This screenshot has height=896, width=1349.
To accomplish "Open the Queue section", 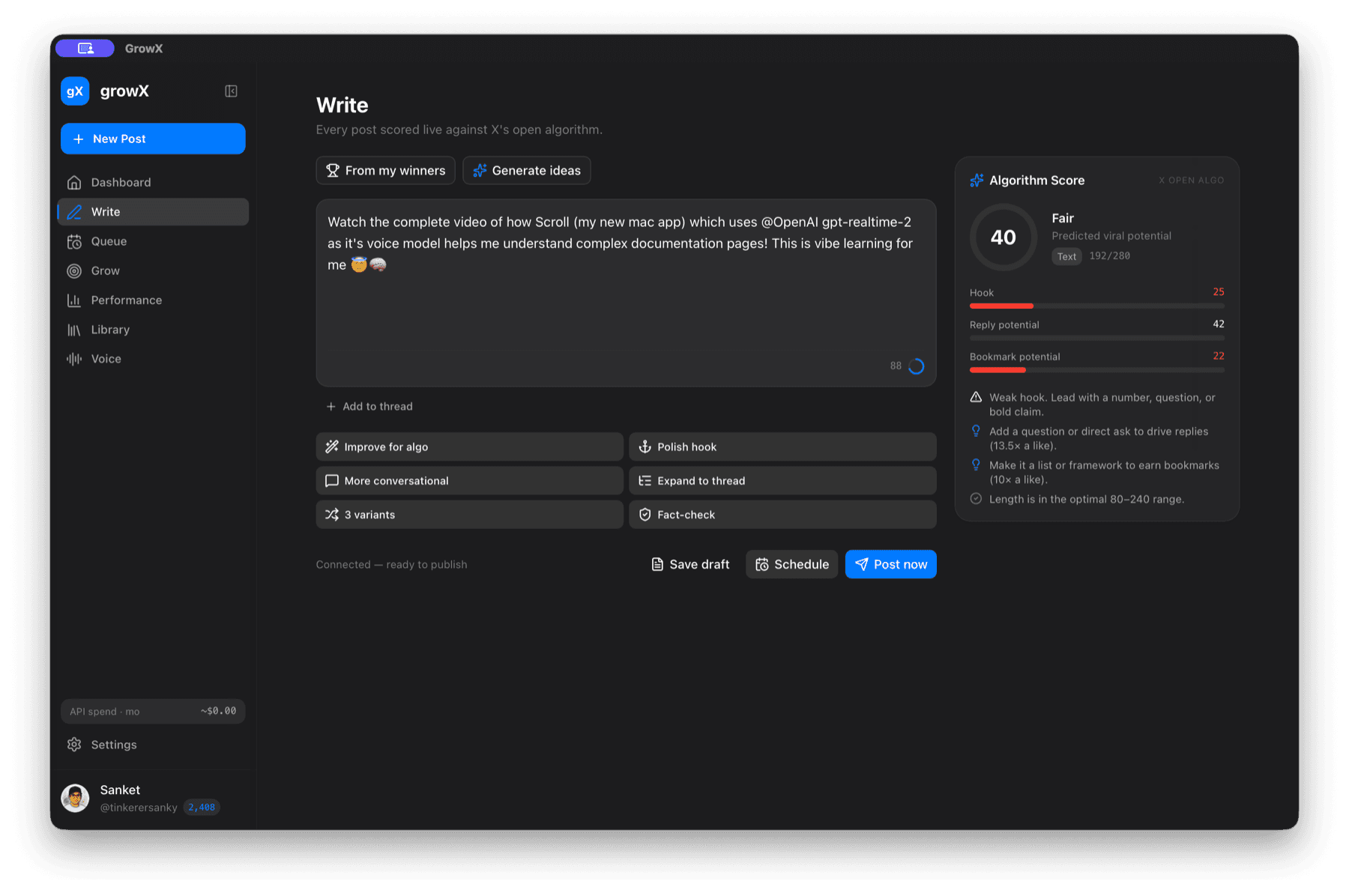I will click(153, 241).
